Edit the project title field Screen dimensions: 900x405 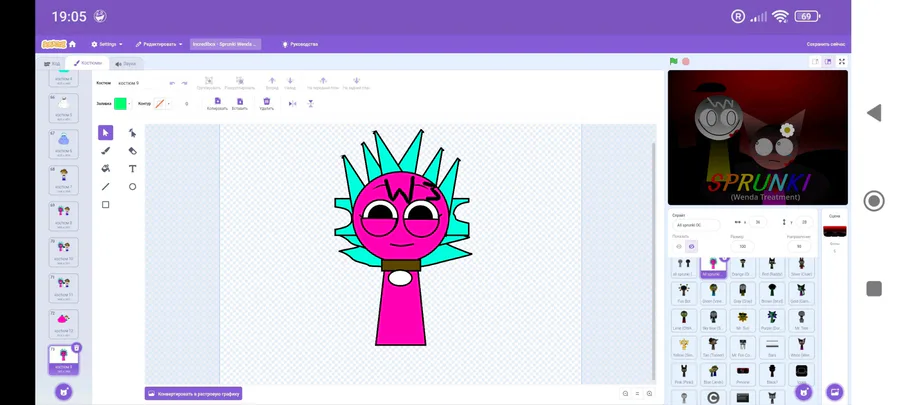point(226,44)
